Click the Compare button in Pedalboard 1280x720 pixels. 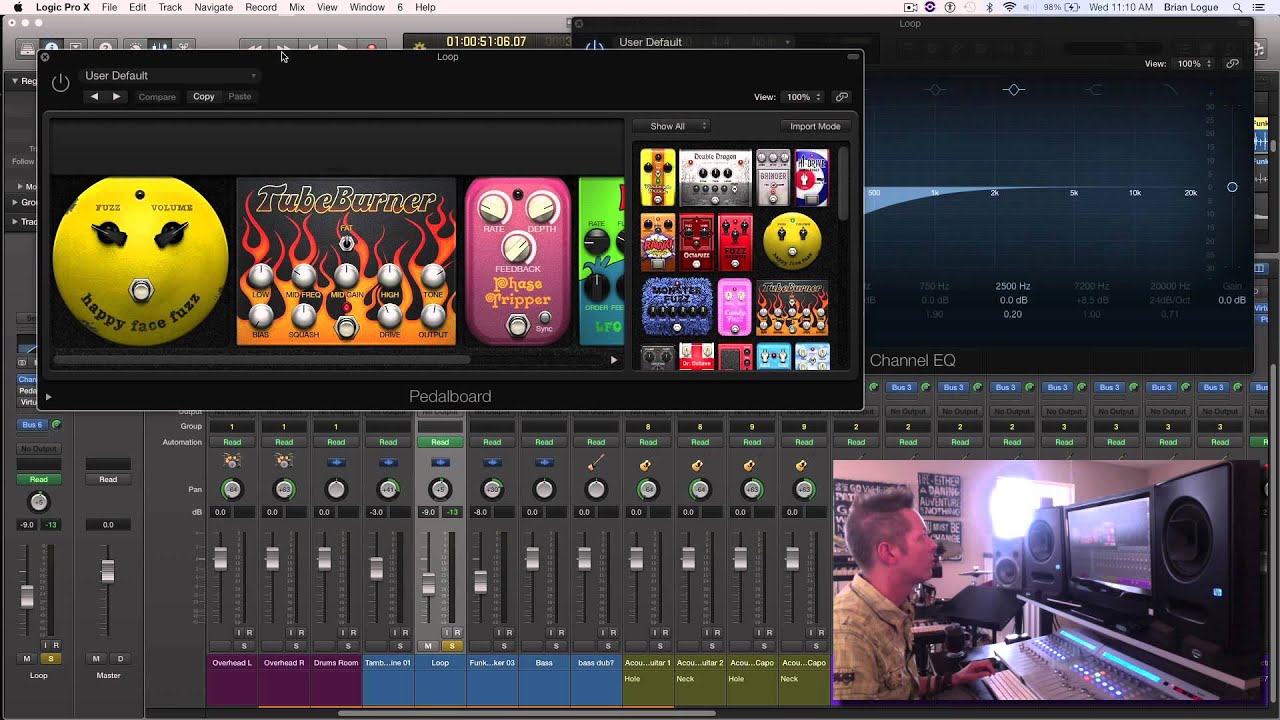[157, 97]
